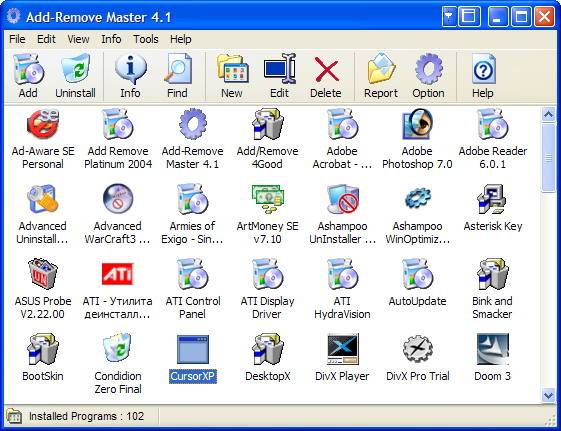Select Advanced Uninstall... program icon
The height and width of the screenshot is (431, 561).
click(x=43, y=200)
